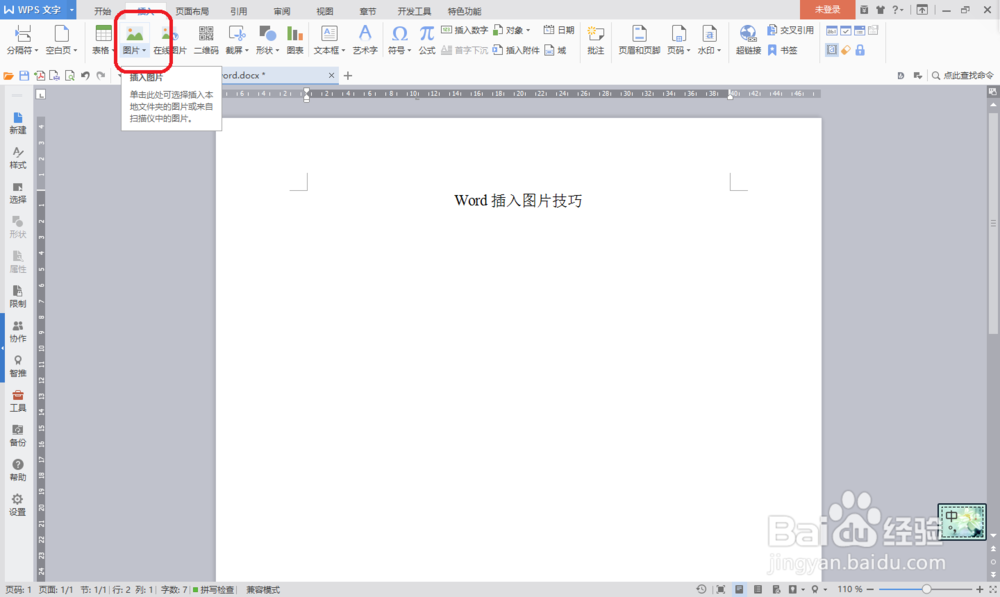The image size is (1000, 597).
Task: Open 备份 backup in left sidebar
Action: pos(18,436)
